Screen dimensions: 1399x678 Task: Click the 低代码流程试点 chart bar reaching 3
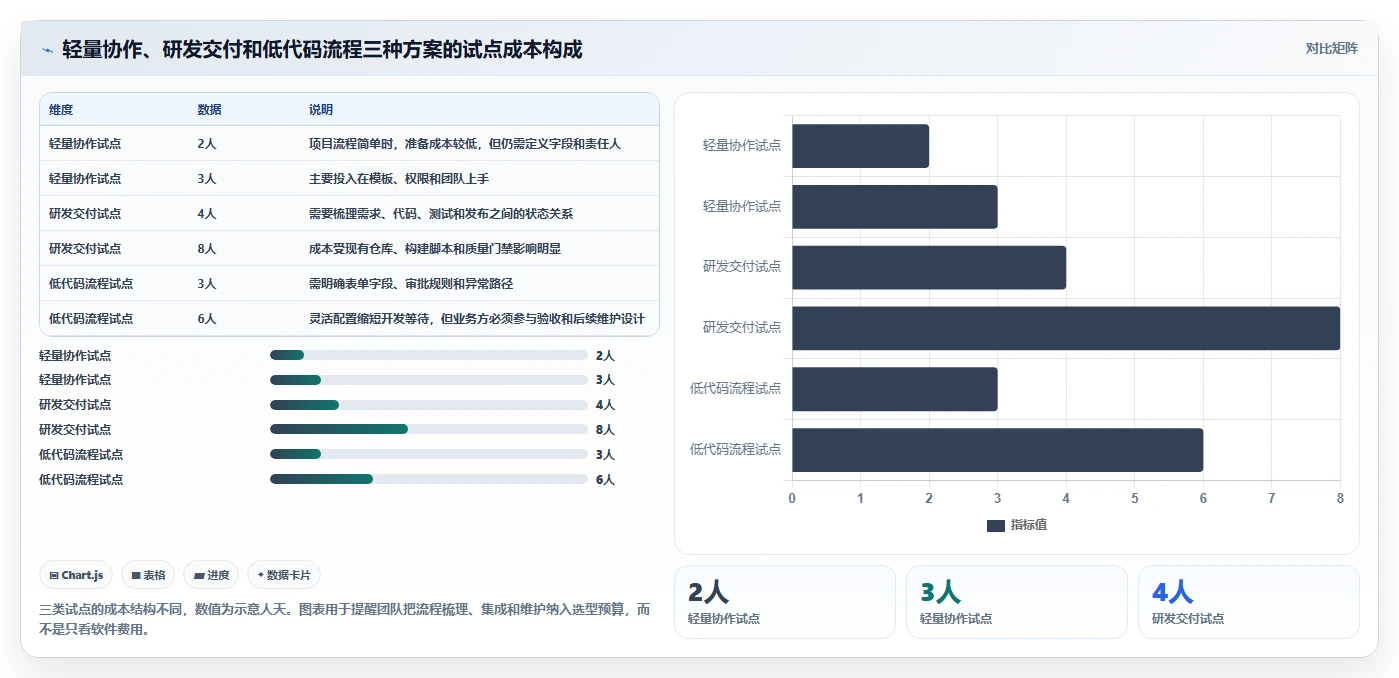(894, 389)
